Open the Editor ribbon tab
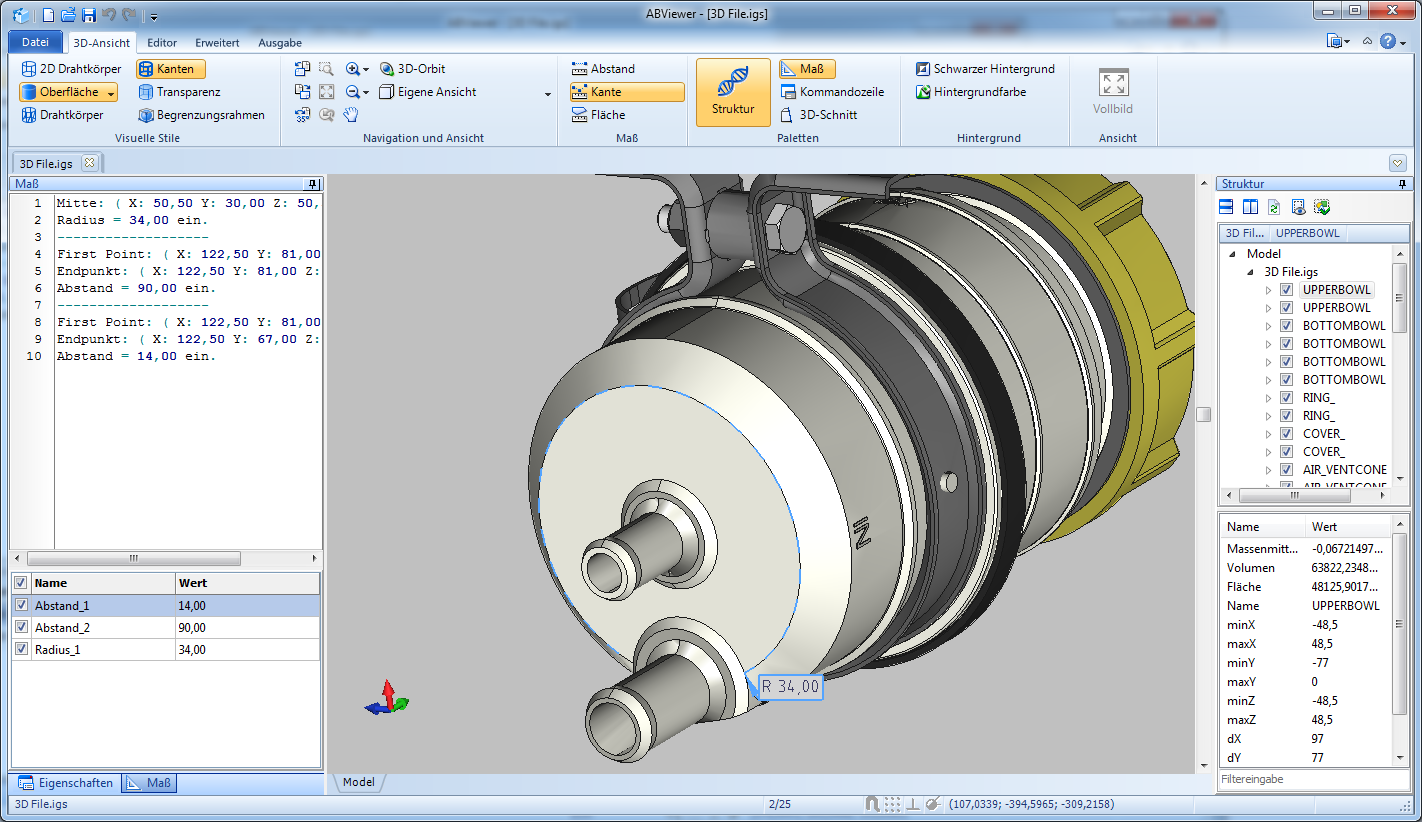Screen dimensions: 1422x822 click(162, 43)
